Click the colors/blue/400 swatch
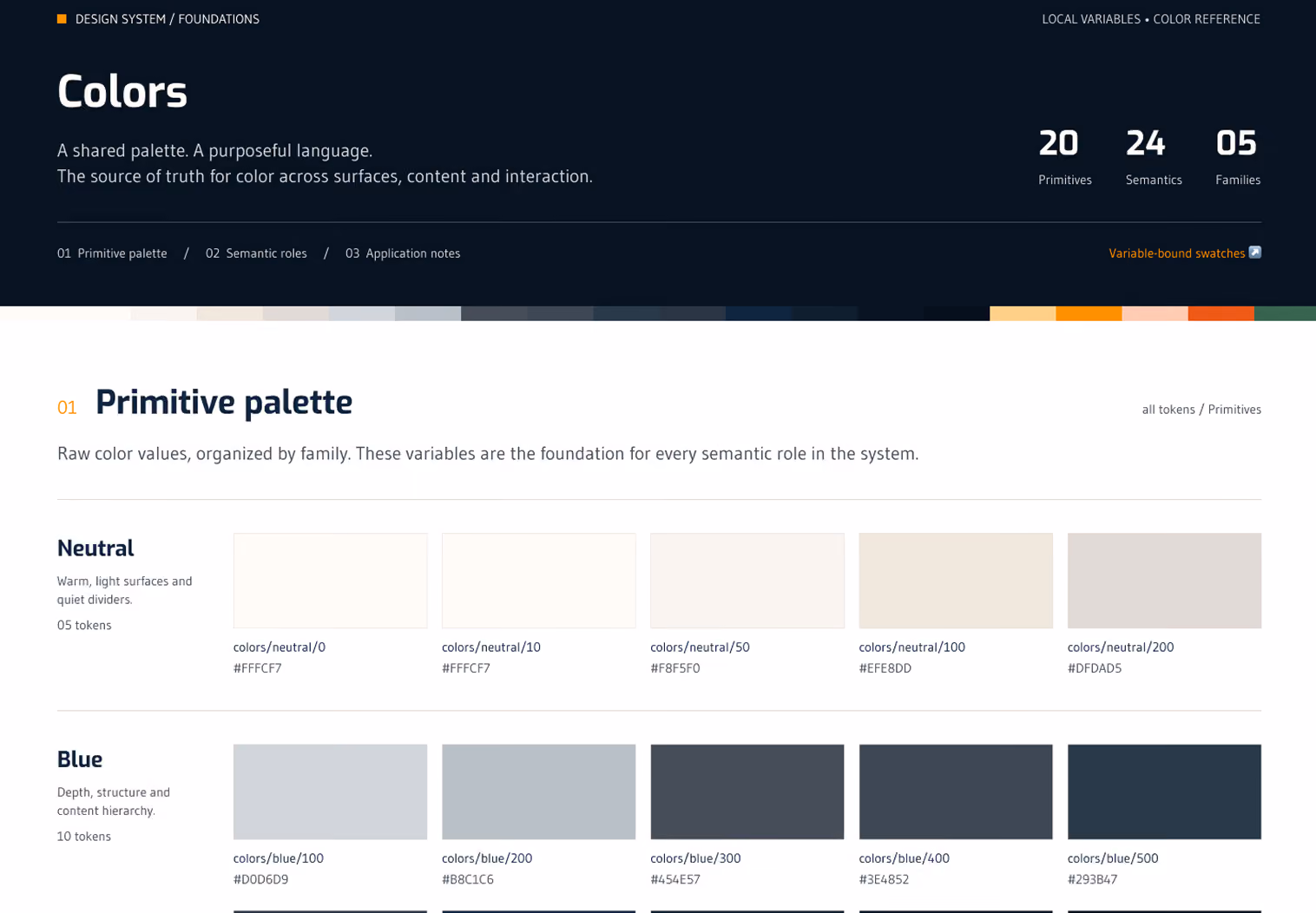1316x913 pixels. pyautogui.click(x=956, y=791)
